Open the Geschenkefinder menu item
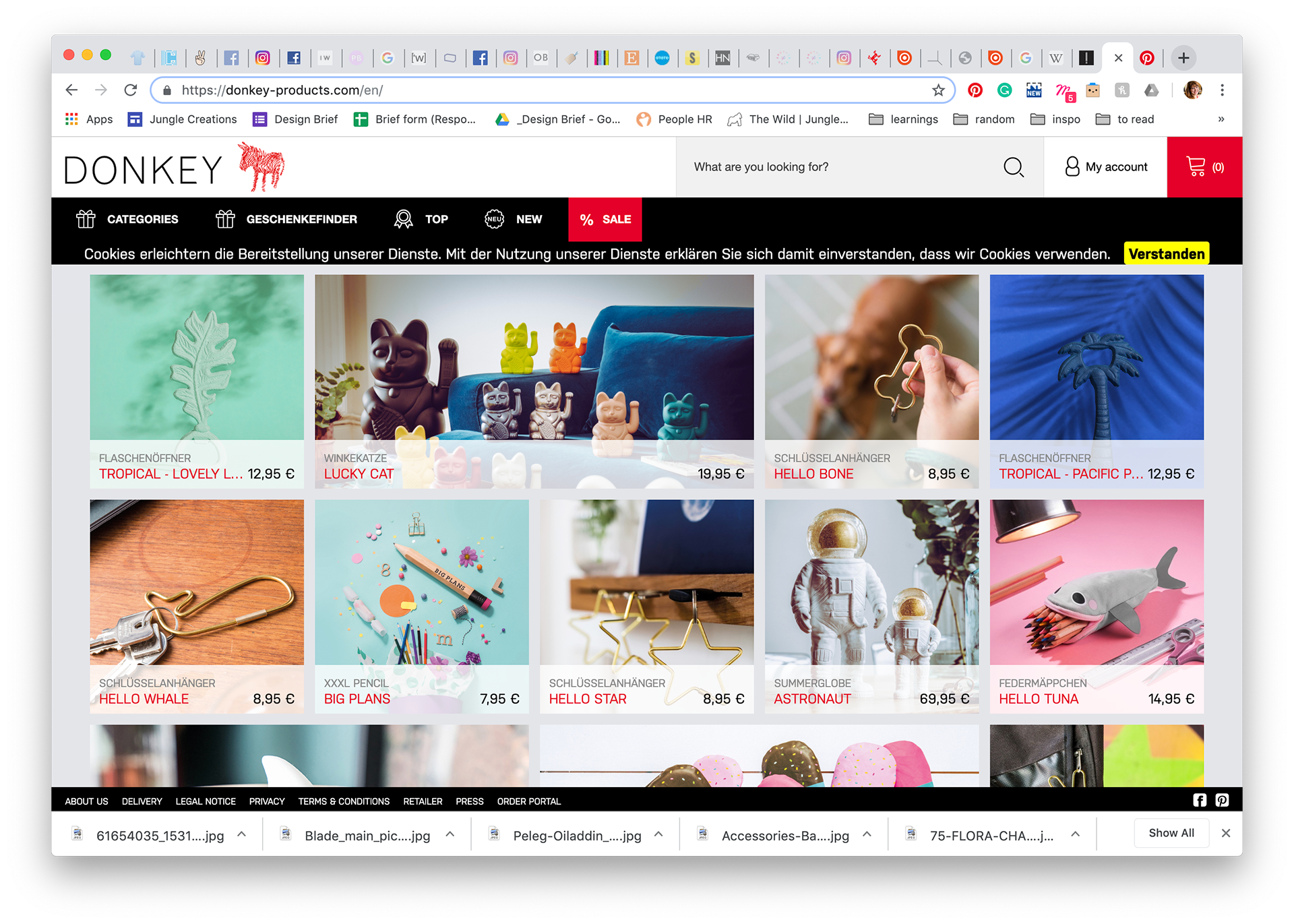The image size is (1294, 924). [286, 219]
